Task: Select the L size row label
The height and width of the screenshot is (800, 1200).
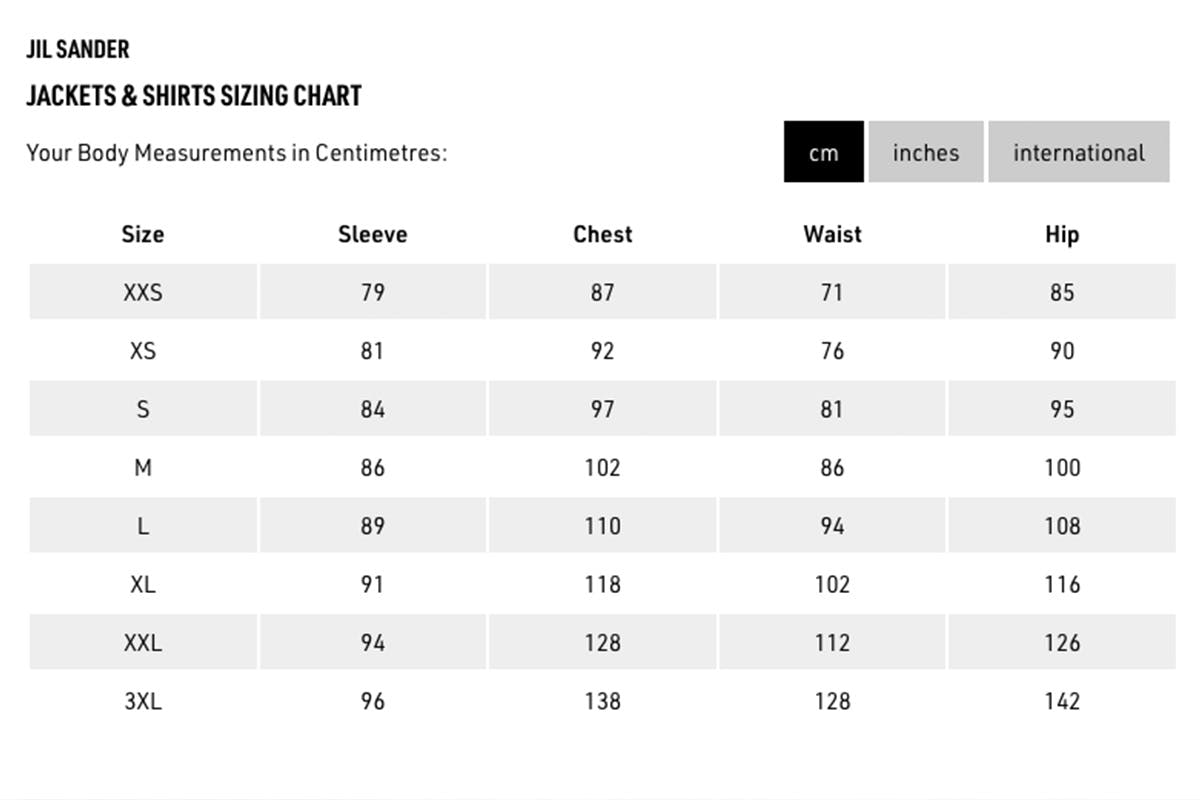Action: [143, 526]
